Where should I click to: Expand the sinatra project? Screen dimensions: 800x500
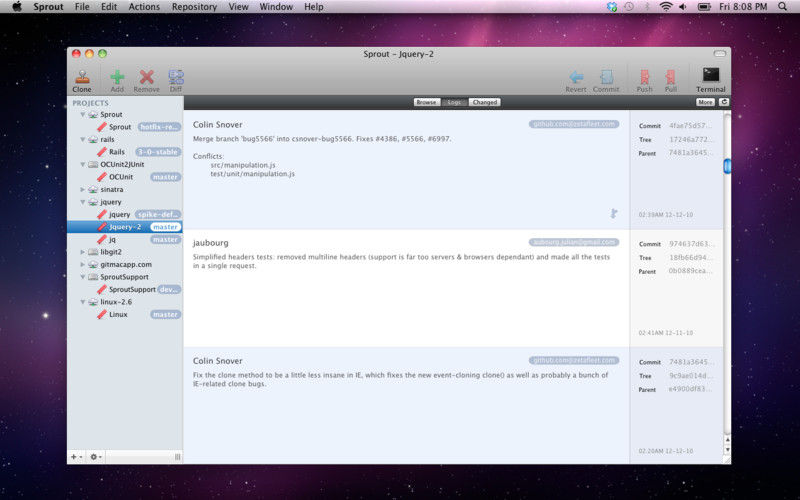tap(83, 189)
